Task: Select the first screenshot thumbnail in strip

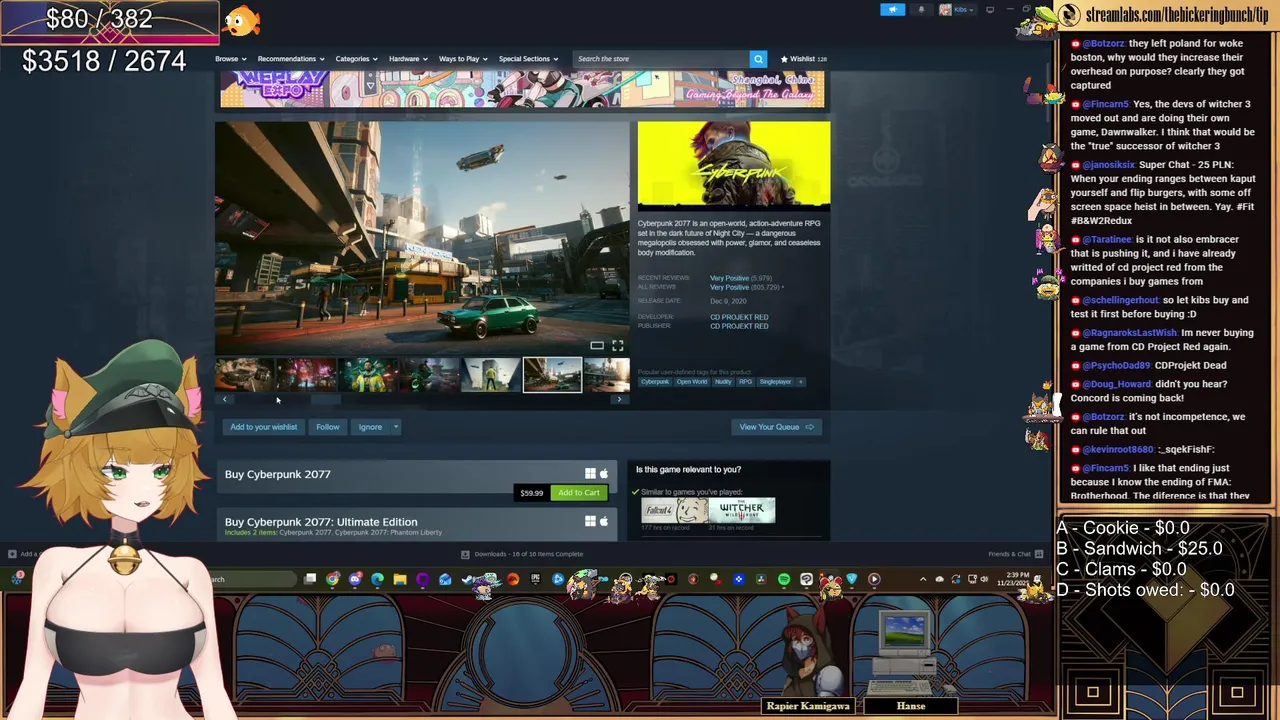Action: coord(244,375)
